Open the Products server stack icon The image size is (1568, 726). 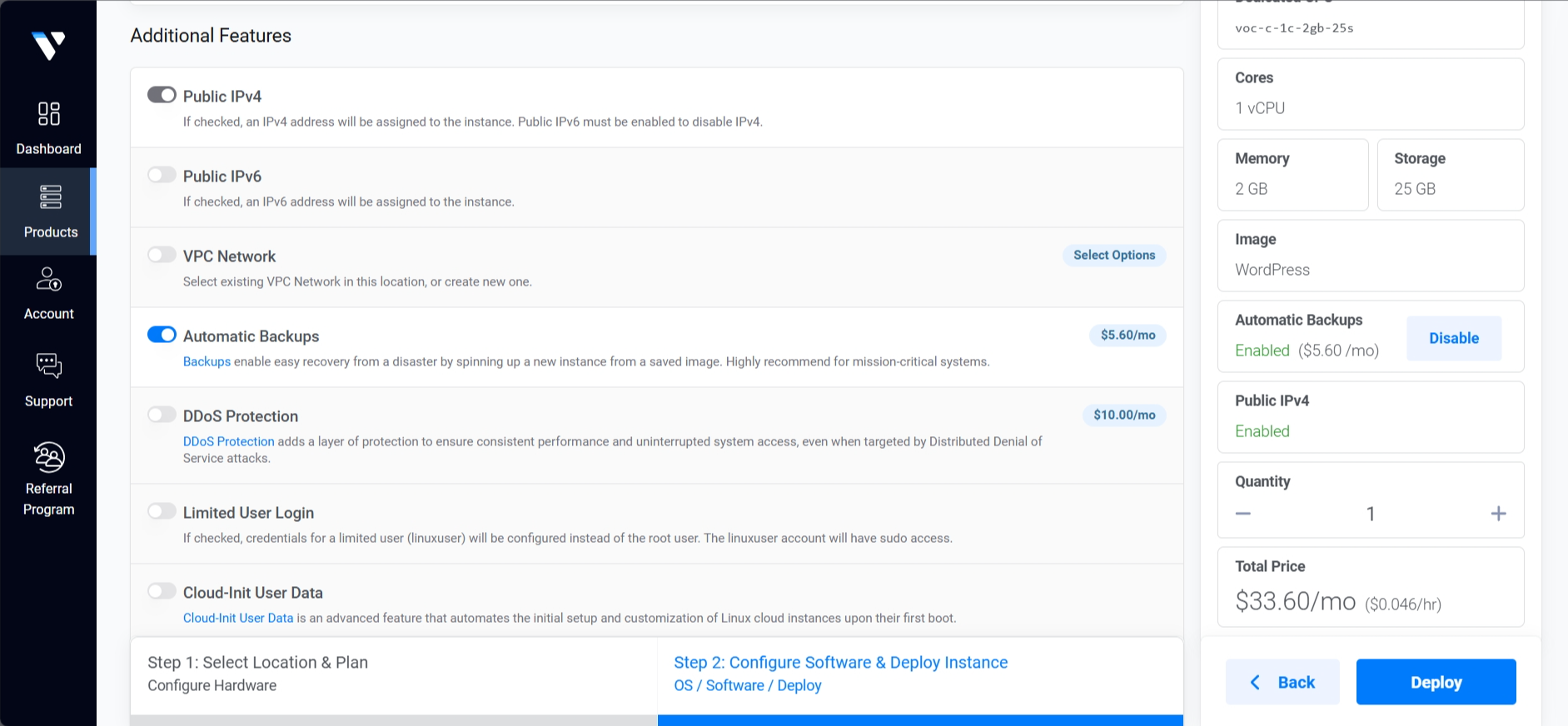(x=50, y=196)
